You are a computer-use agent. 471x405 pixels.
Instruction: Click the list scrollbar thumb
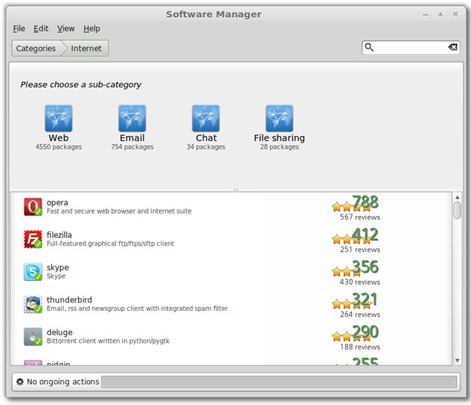coord(457,210)
